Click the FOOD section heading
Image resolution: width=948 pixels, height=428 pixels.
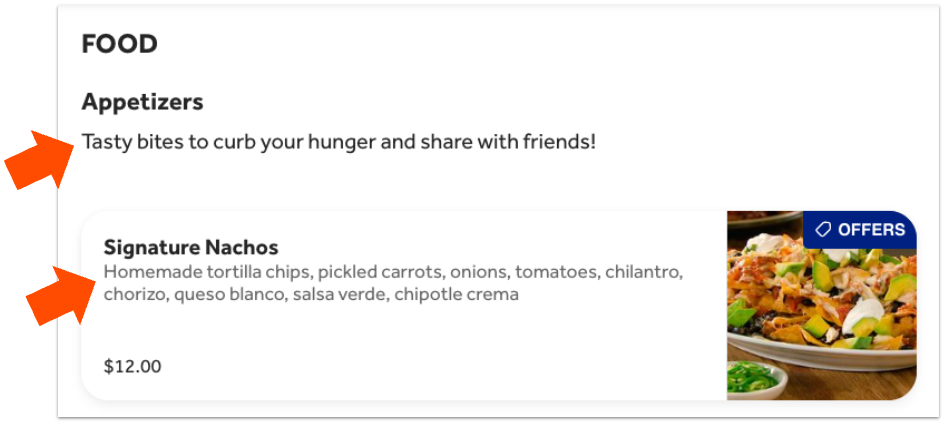119,44
